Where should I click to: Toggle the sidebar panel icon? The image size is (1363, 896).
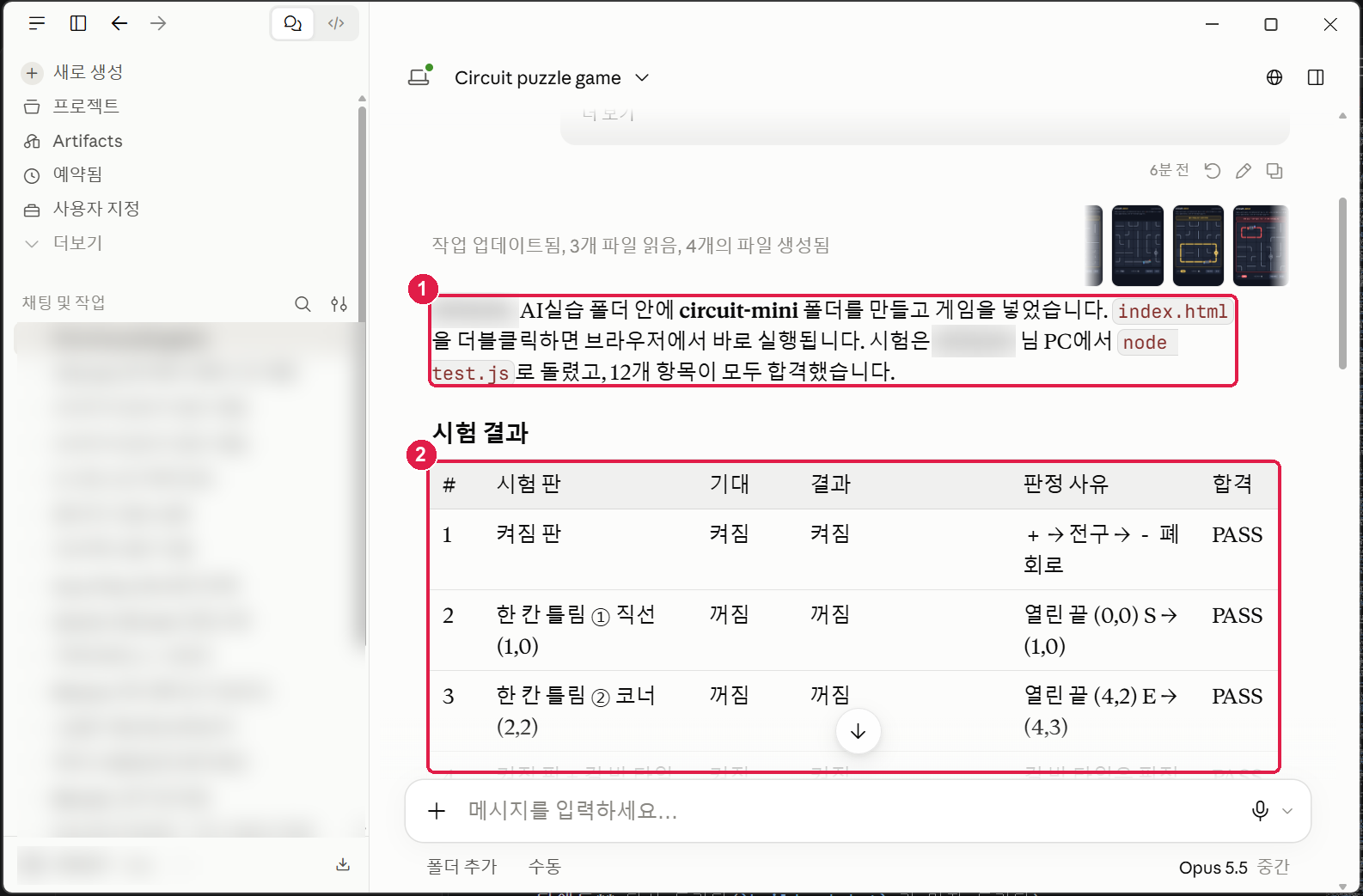tap(78, 23)
